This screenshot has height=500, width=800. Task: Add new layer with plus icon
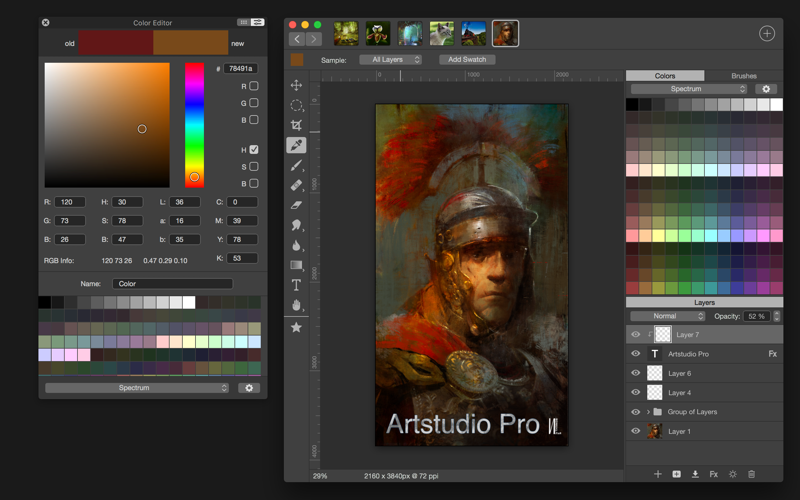657,474
